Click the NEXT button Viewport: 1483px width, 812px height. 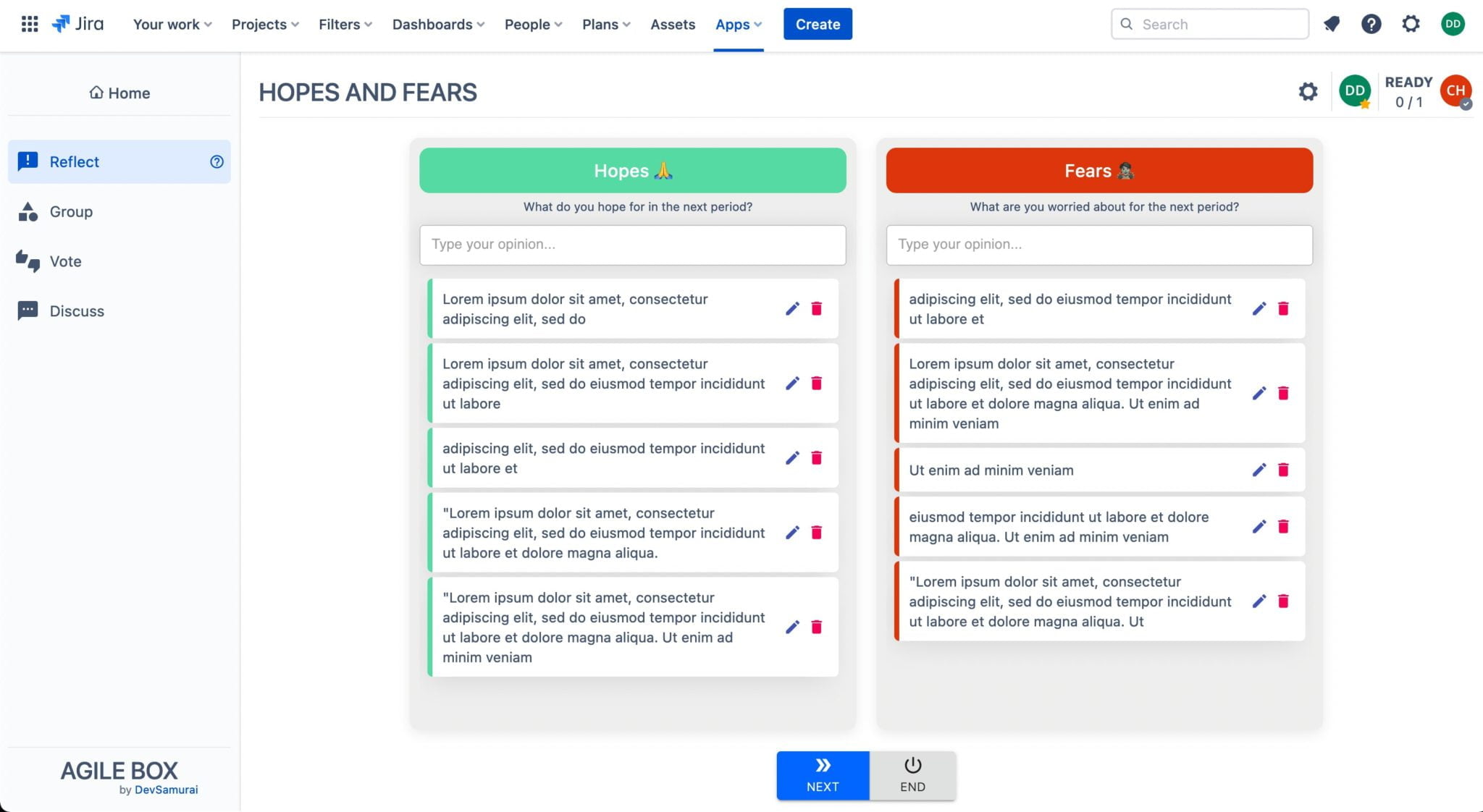822,775
